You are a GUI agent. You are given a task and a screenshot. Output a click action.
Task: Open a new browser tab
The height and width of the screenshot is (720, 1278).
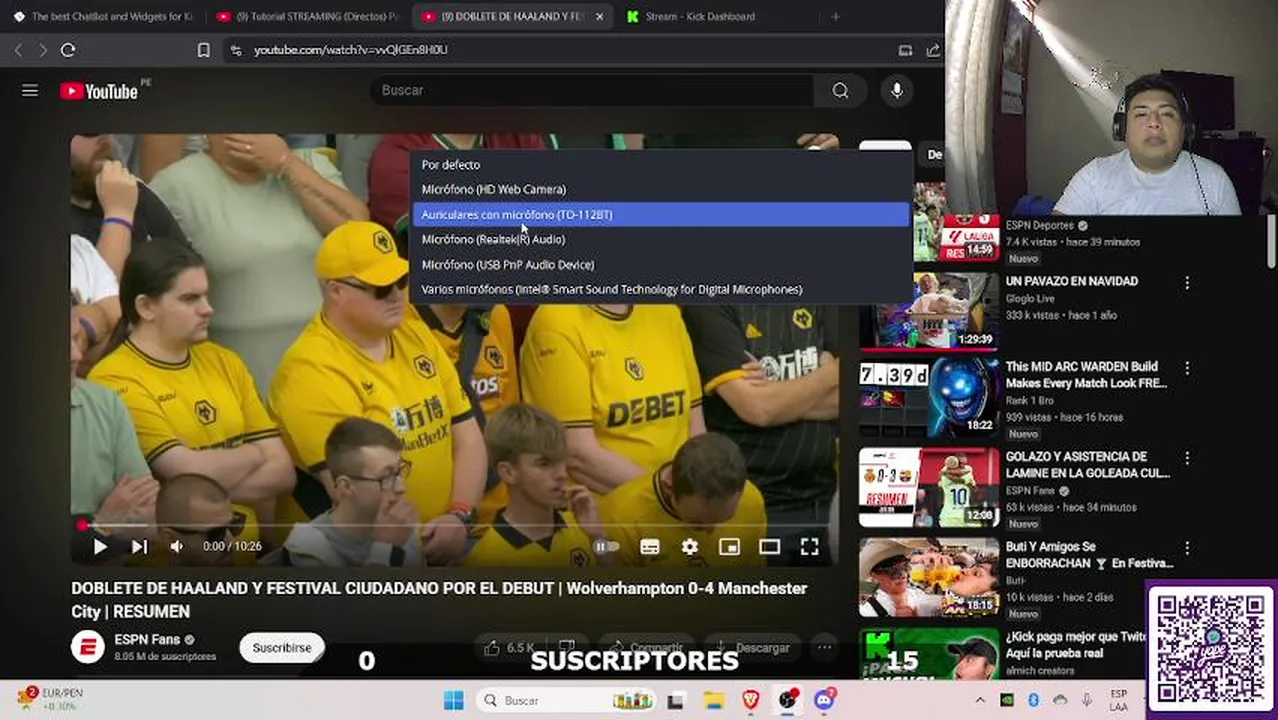coord(835,16)
